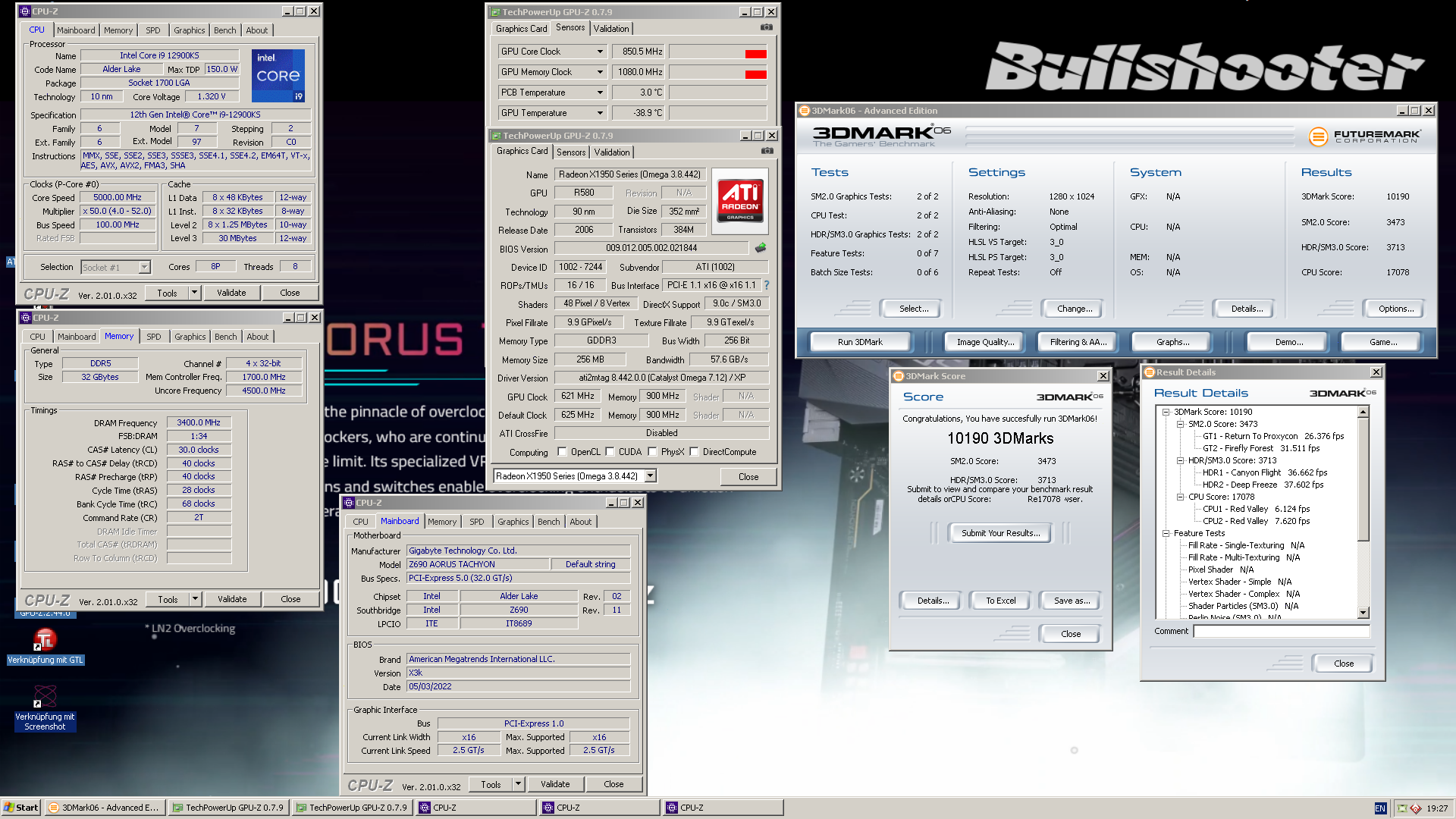The height and width of the screenshot is (819, 1456).
Task: Click the green X tray icon
Action: tap(1402, 808)
